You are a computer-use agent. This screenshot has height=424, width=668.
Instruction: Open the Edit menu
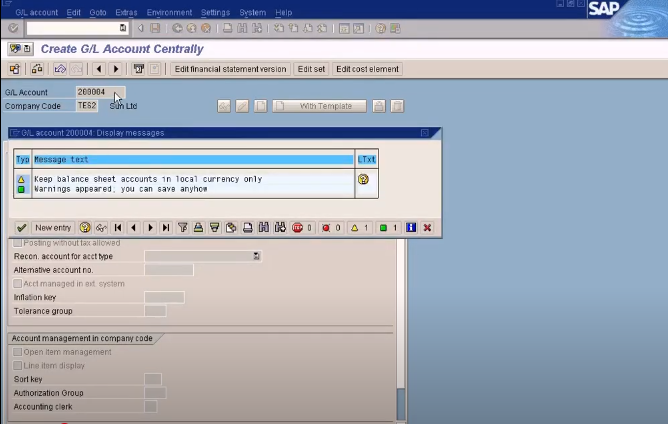73,12
